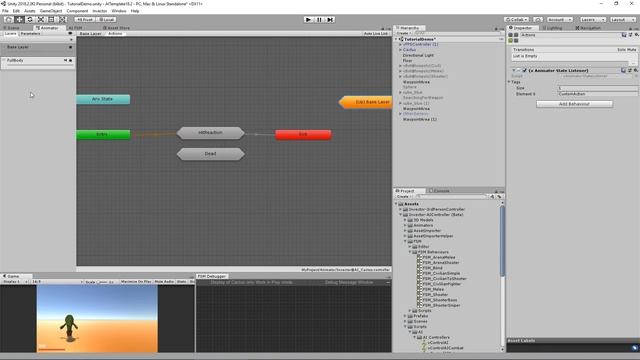
Task: Open the Project Create dropdown
Action: click(x=403, y=197)
